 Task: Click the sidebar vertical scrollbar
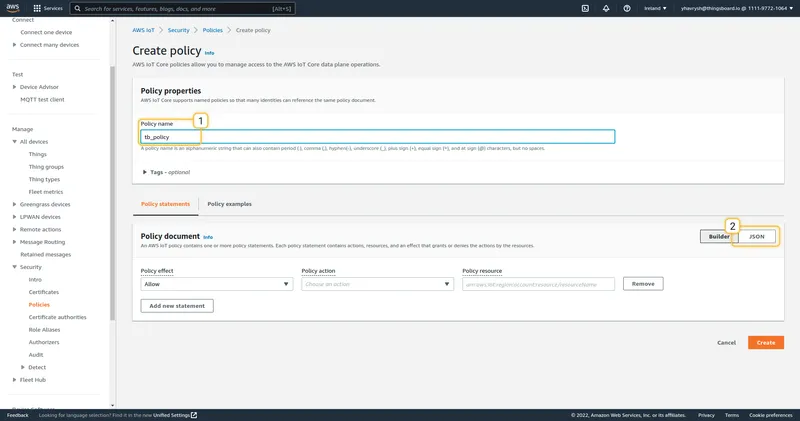click(x=112, y=194)
